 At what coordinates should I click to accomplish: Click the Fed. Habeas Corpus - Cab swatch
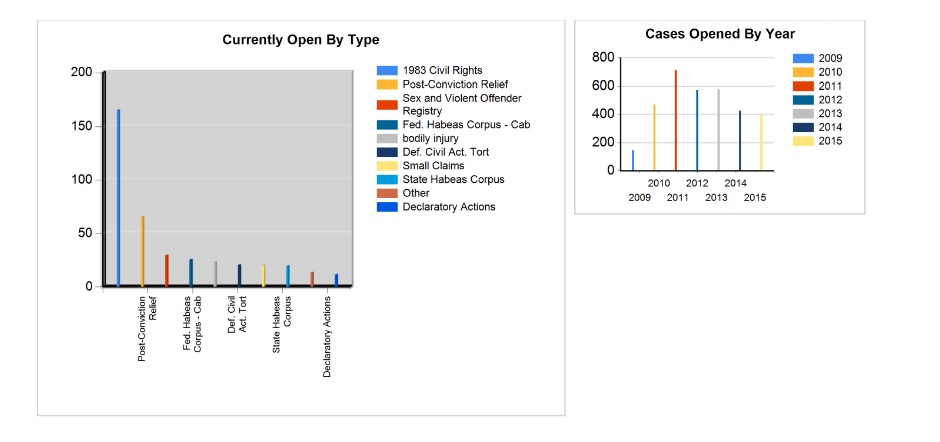[x=387, y=125]
